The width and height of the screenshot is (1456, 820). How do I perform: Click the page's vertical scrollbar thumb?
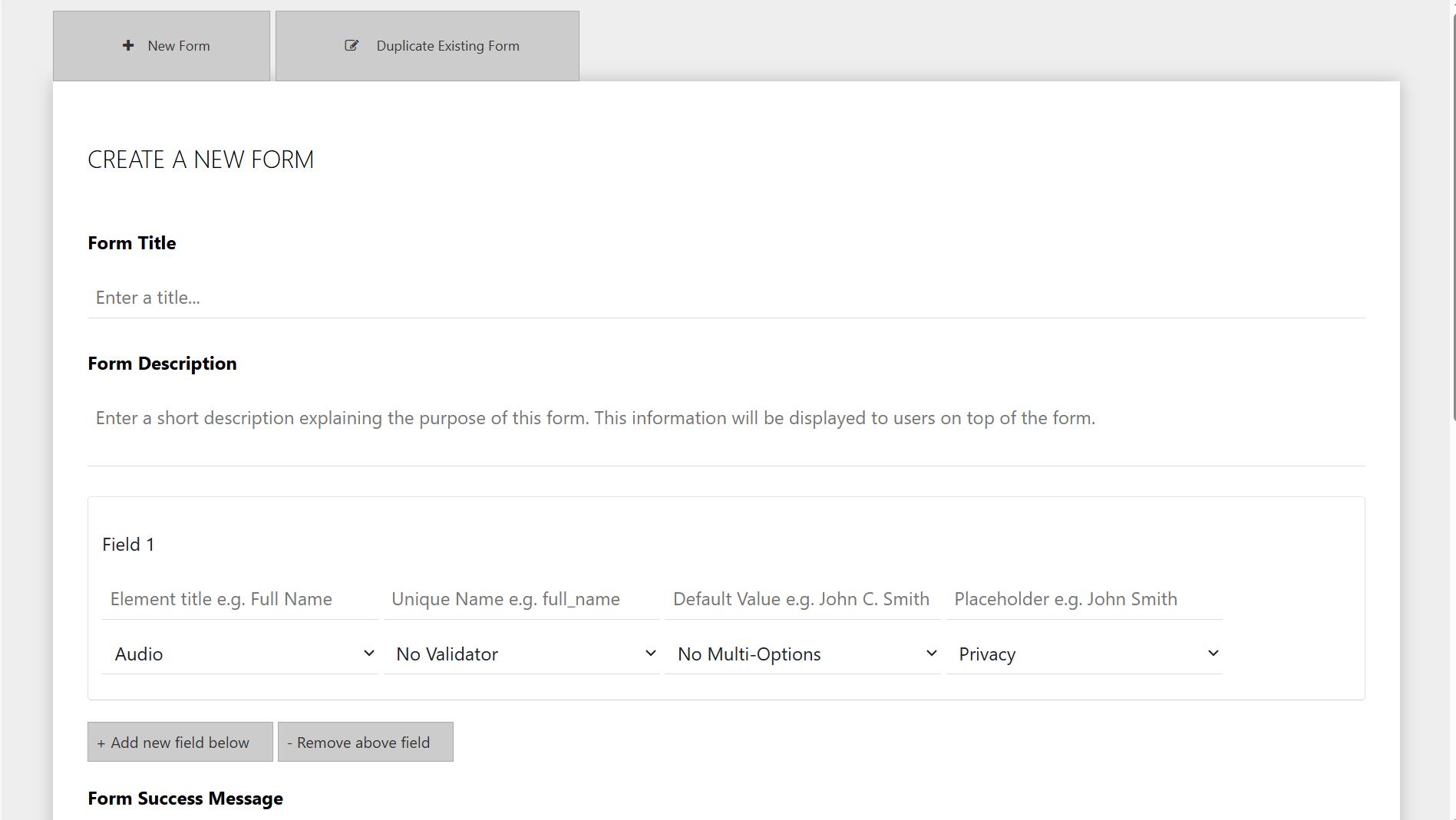[1453, 215]
